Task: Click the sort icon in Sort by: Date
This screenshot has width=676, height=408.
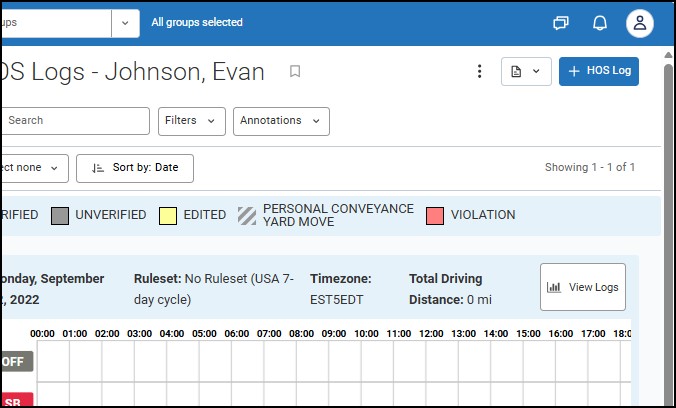Action: click(98, 168)
